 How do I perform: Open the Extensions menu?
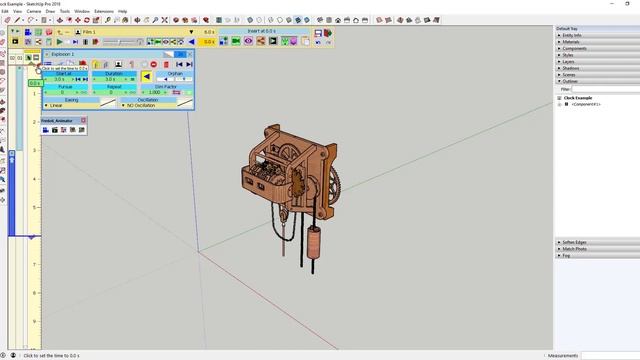tap(104, 11)
